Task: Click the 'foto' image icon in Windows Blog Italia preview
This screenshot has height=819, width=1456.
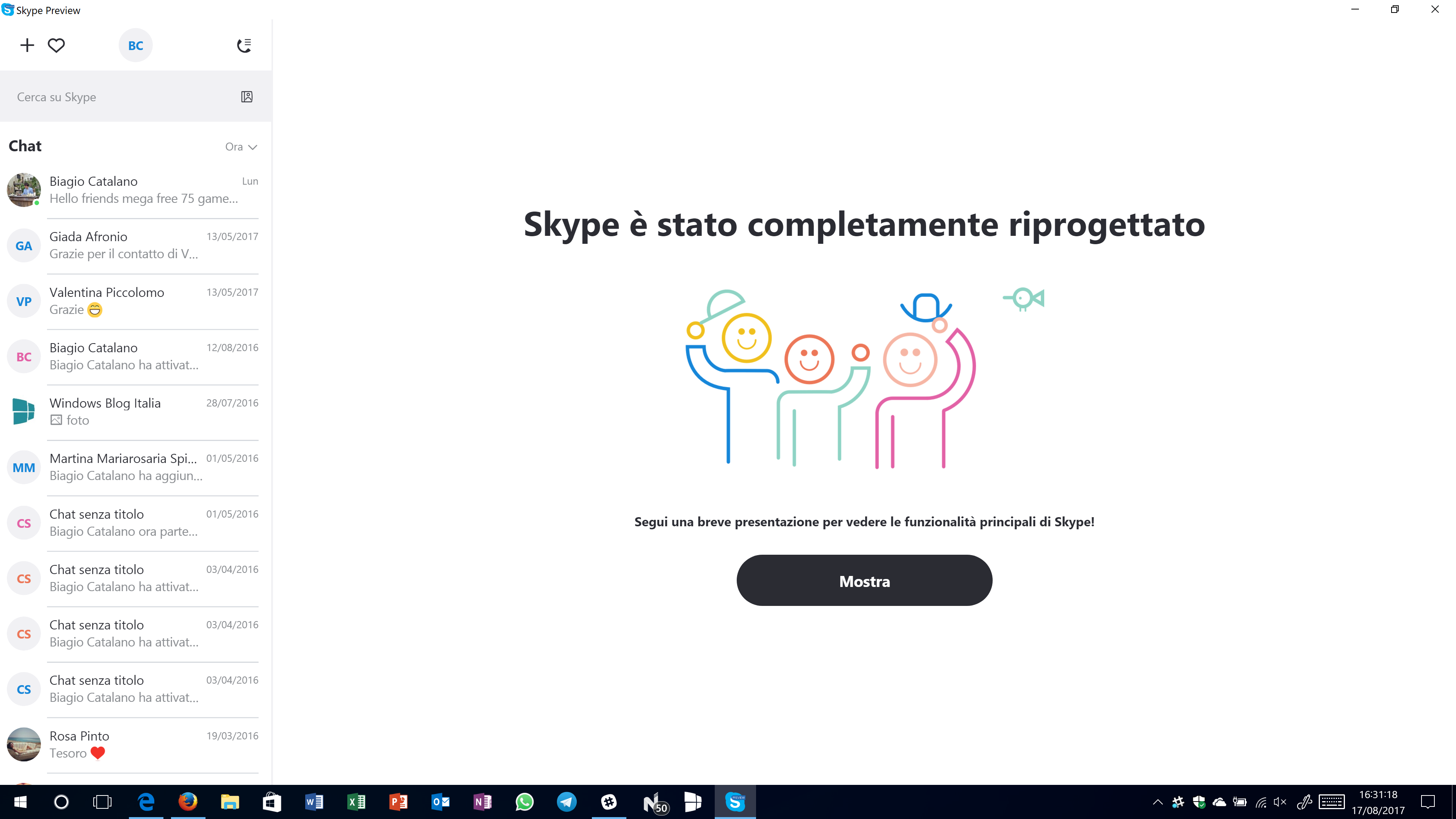Action: 56,420
